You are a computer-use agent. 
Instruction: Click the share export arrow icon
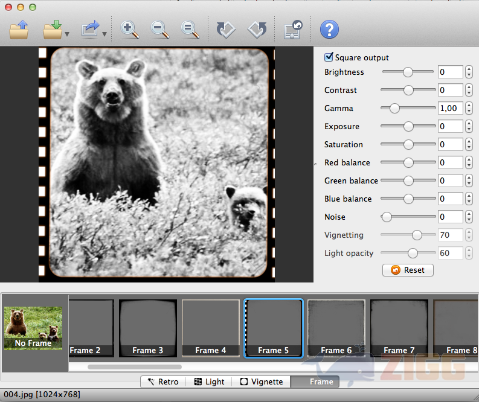click(x=90, y=29)
